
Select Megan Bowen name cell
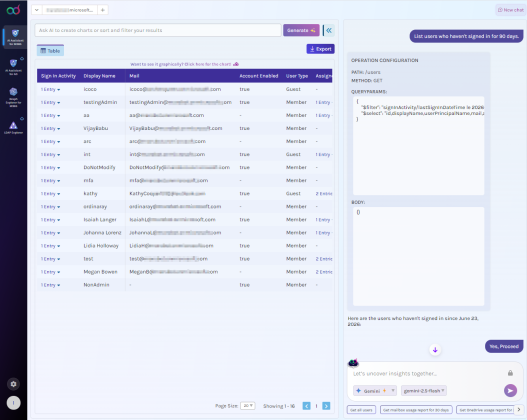click(100, 272)
